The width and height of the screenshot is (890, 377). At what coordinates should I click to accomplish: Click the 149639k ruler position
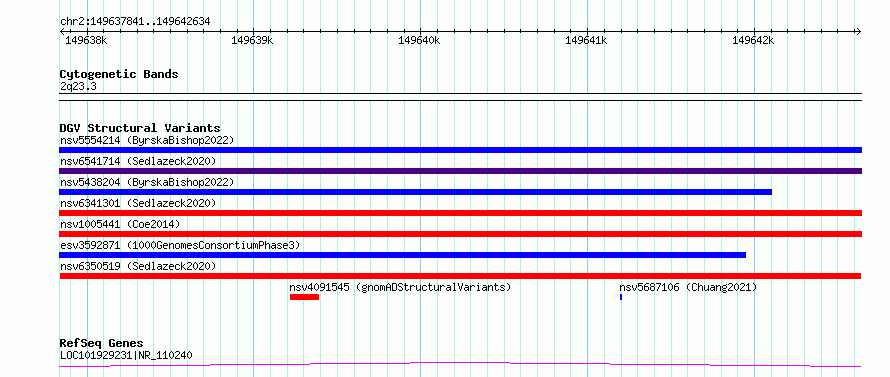coord(253,40)
